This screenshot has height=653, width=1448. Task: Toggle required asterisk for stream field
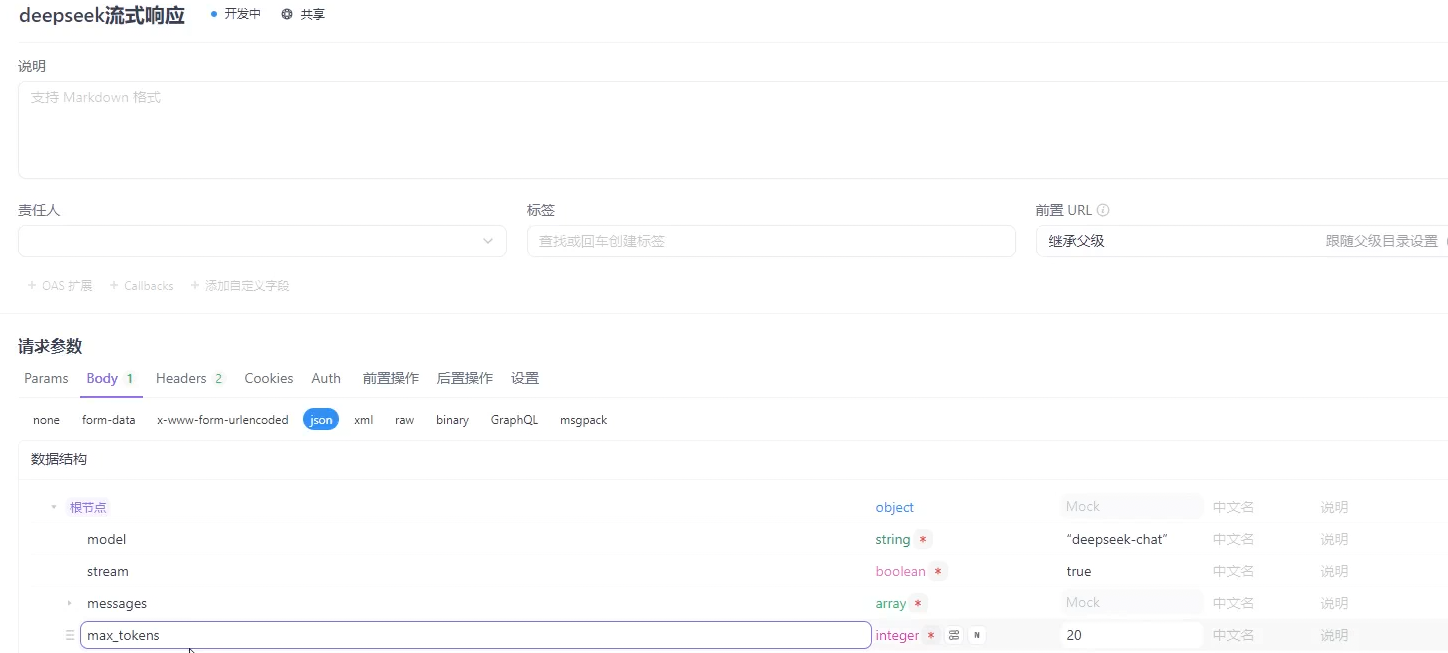point(938,571)
